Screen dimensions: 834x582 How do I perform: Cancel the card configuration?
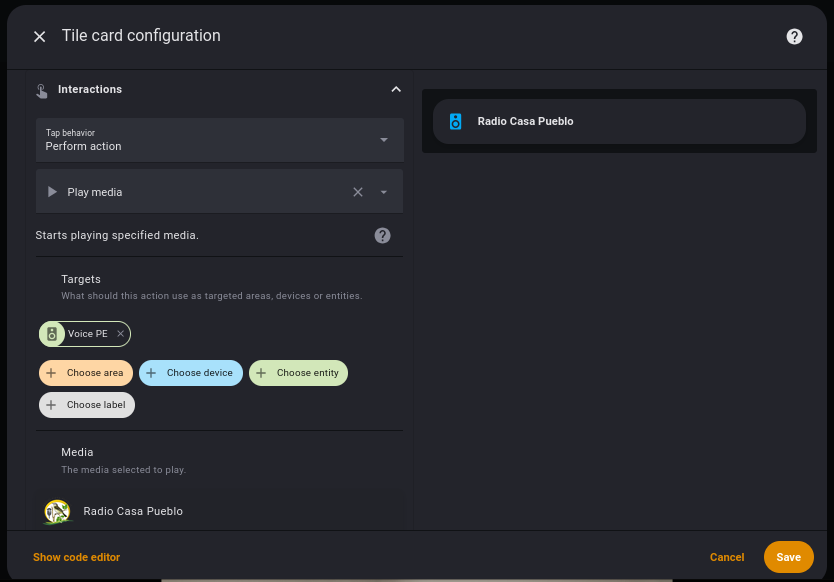click(727, 557)
